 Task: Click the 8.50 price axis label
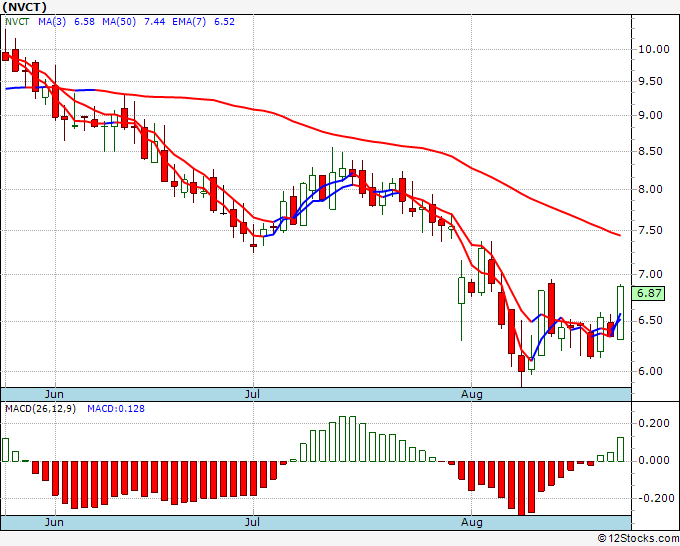[651, 151]
